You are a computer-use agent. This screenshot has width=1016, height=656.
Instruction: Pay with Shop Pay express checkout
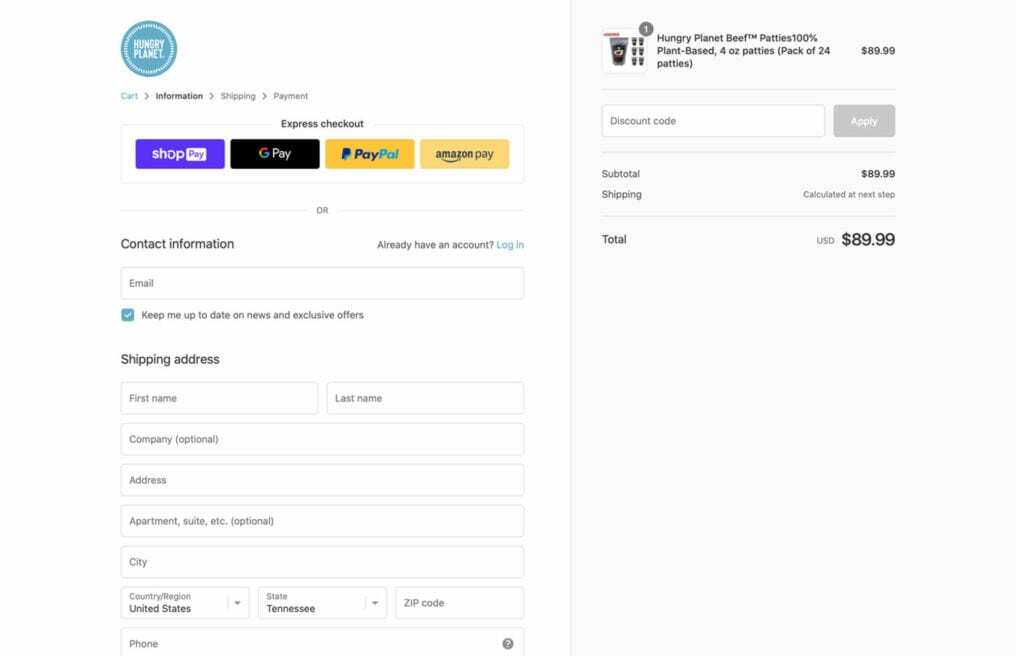click(x=180, y=154)
